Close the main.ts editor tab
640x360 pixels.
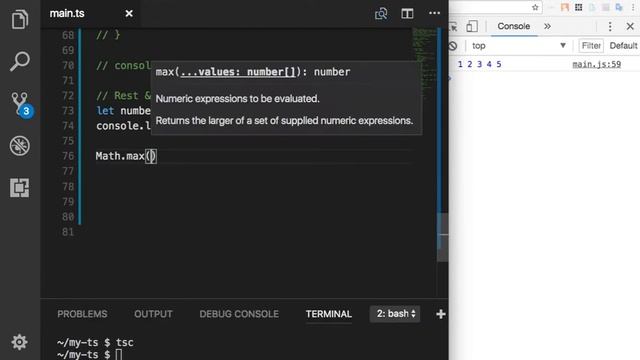pyautogui.click(x=129, y=13)
